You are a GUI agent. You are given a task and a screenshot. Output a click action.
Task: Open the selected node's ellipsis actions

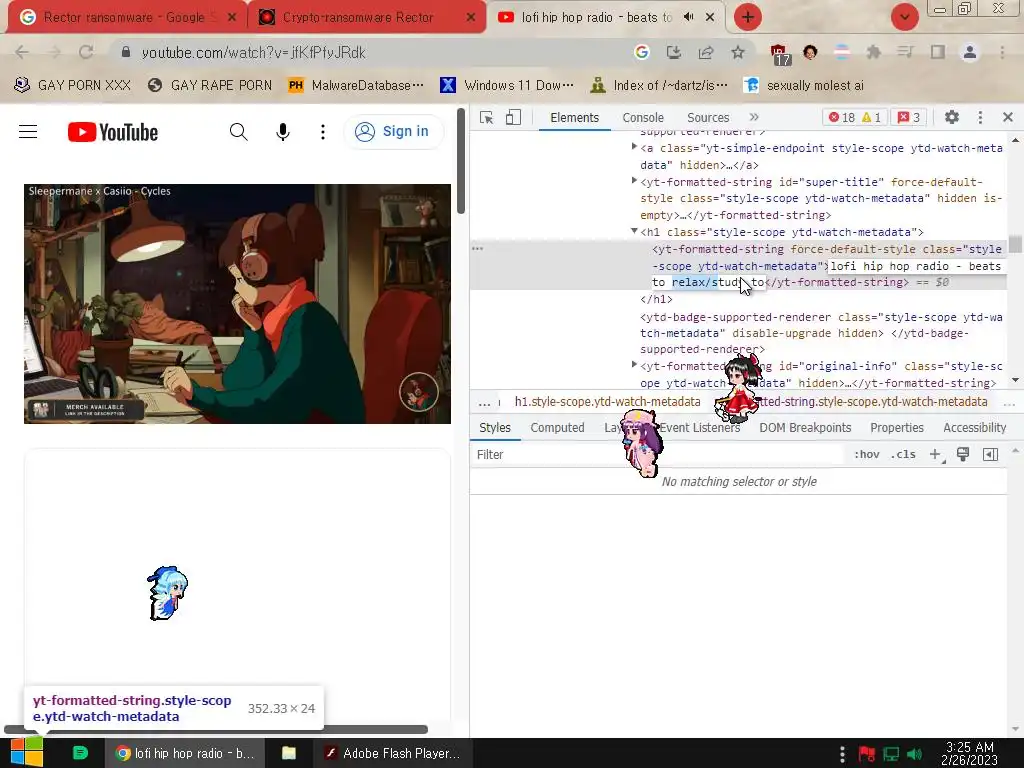[x=477, y=249]
